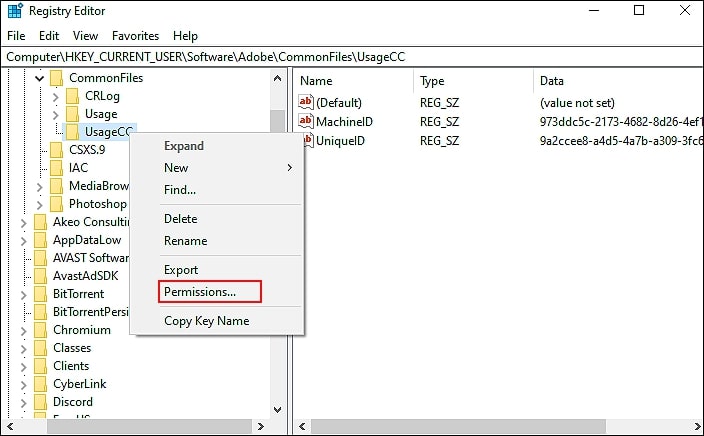Image resolution: width=704 pixels, height=436 pixels.
Task: Collapse the CommonFiles tree node
Action: coord(40,79)
